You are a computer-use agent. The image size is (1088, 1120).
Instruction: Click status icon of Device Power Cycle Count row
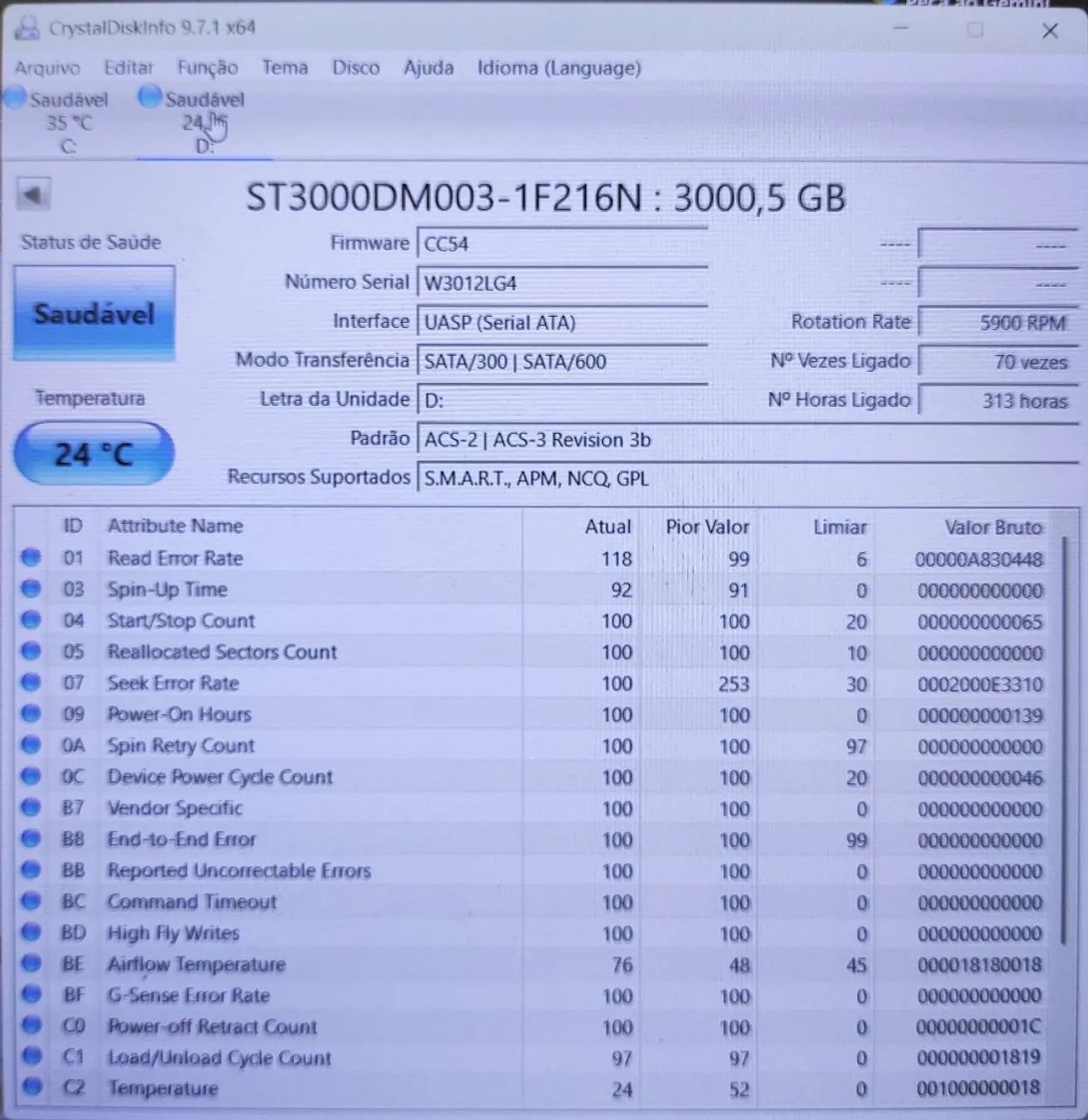pyautogui.click(x=31, y=776)
